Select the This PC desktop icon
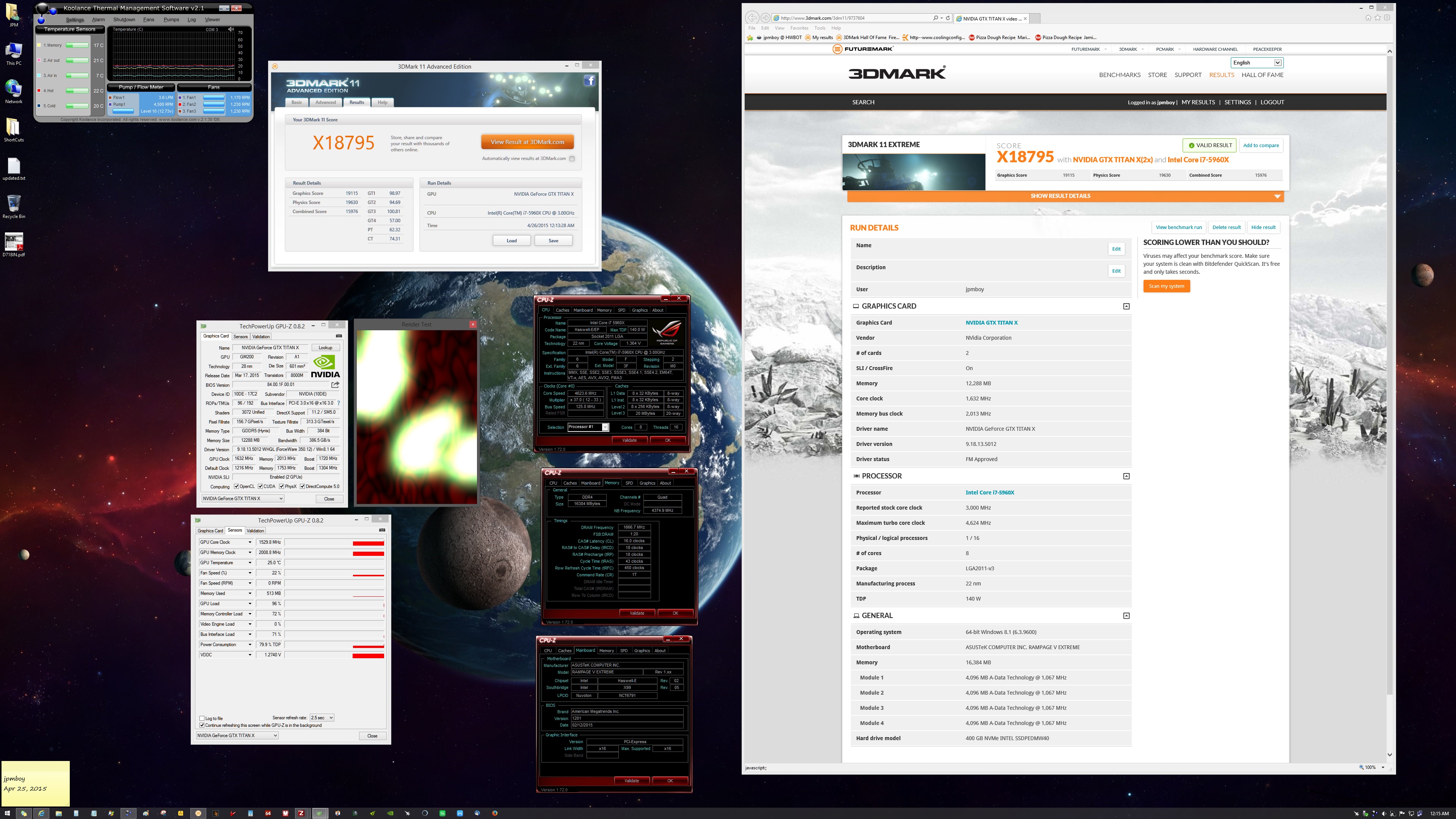Screen dimensions: 1456x819 [14, 53]
